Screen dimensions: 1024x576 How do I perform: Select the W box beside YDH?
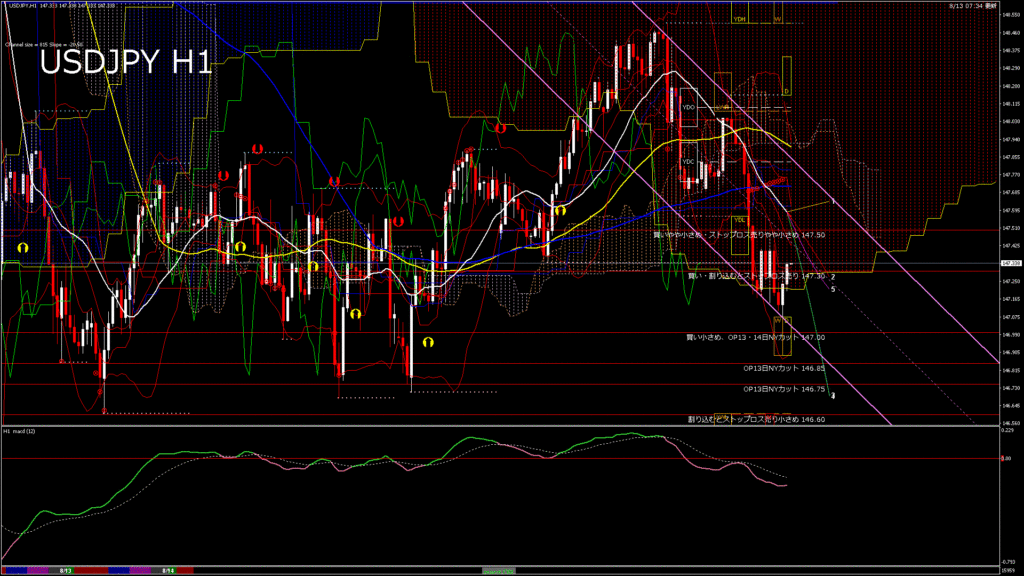point(777,19)
